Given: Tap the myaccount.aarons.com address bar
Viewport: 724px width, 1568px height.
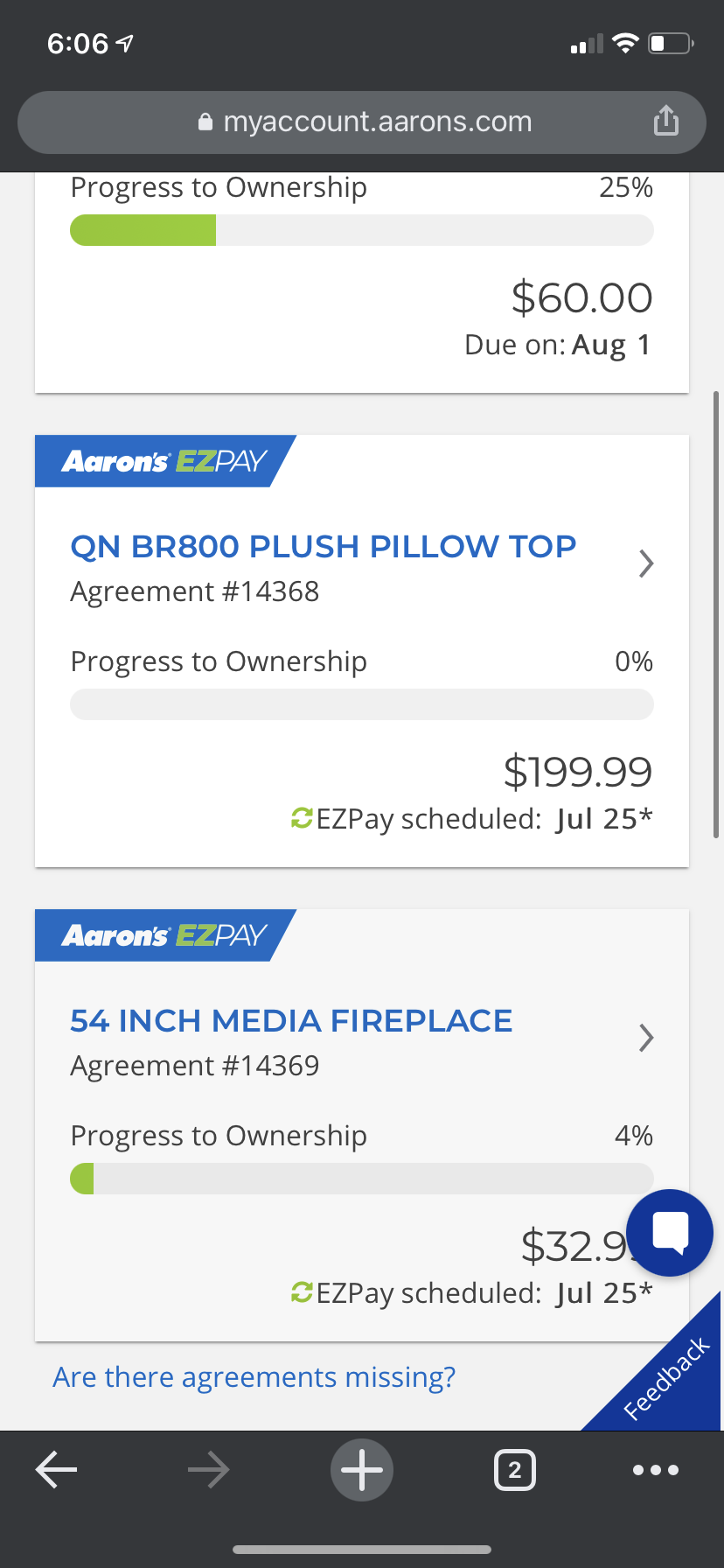Looking at the screenshot, I should click(377, 122).
